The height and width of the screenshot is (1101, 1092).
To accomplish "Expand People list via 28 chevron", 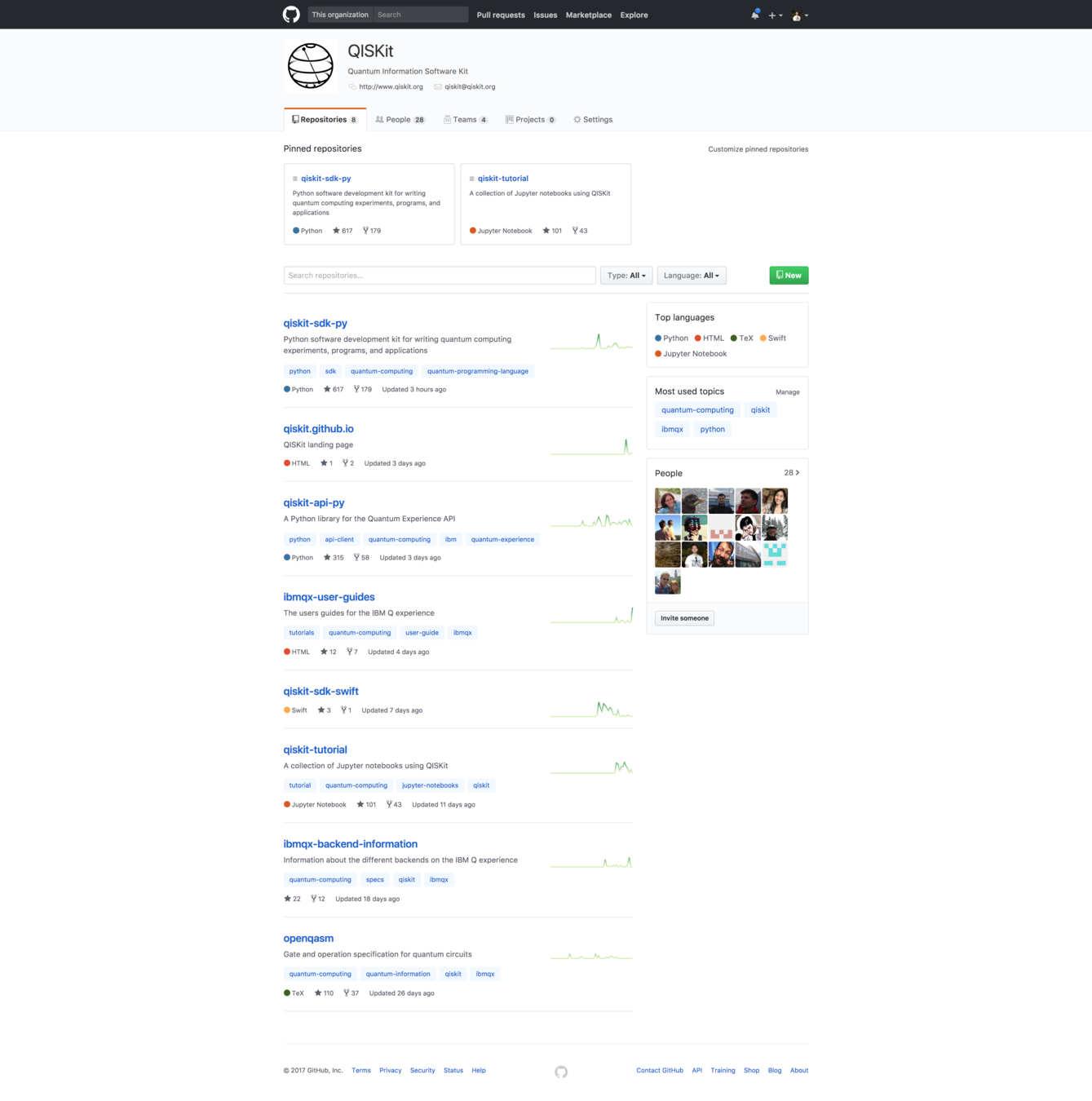I will point(792,473).
